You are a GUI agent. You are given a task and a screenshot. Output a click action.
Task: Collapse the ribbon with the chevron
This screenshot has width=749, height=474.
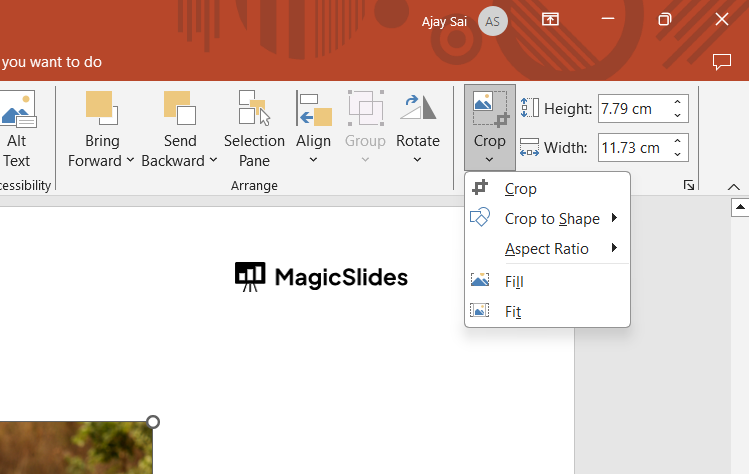point(733,186)
